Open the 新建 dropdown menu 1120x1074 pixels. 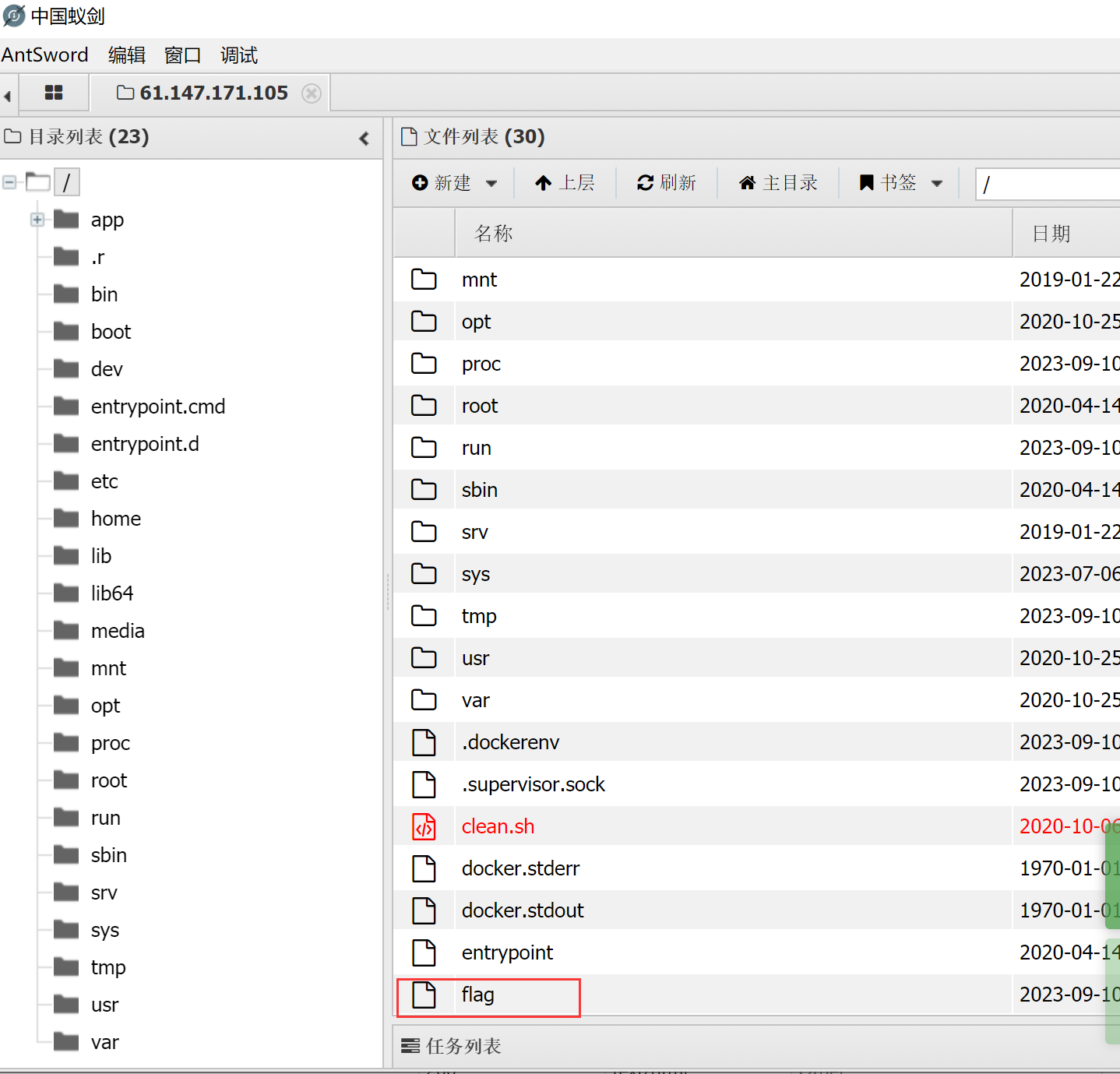455,183
